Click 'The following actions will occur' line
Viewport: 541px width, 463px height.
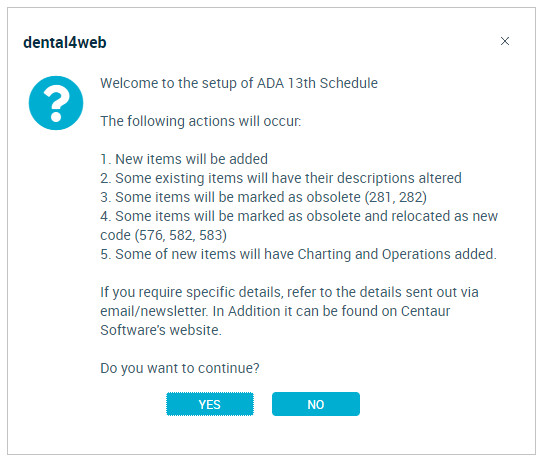(x=201, y=121)
